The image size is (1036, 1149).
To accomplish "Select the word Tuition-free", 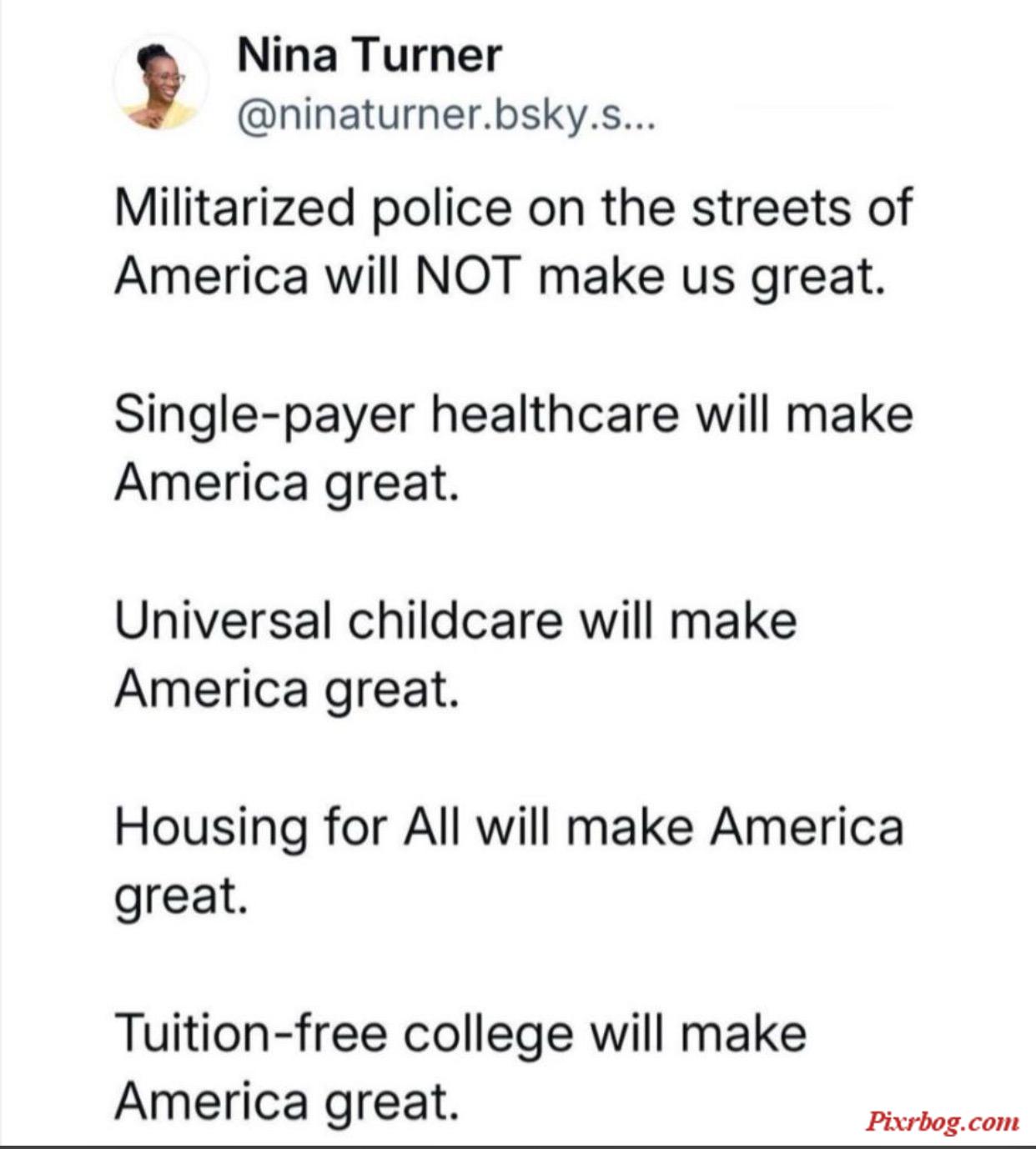I will point(251,1034).
